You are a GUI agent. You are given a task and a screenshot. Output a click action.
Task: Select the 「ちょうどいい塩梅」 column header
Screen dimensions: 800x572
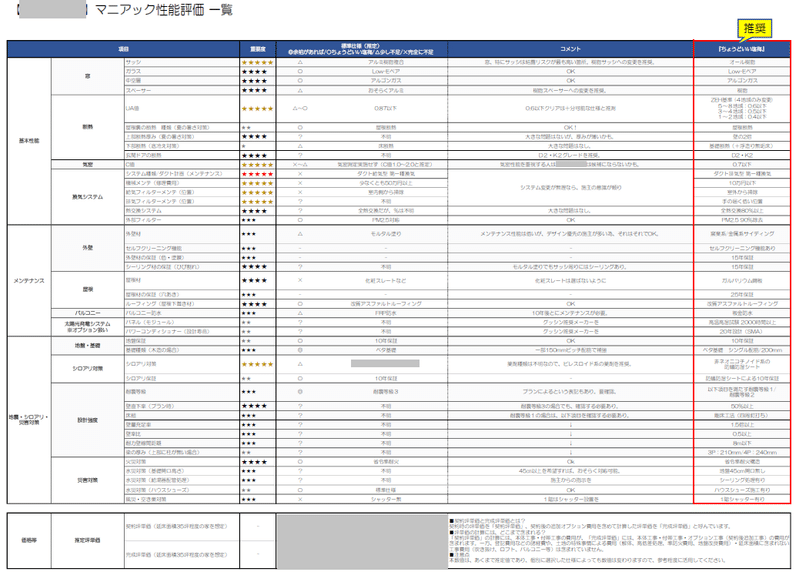click(x=742, y=49)
